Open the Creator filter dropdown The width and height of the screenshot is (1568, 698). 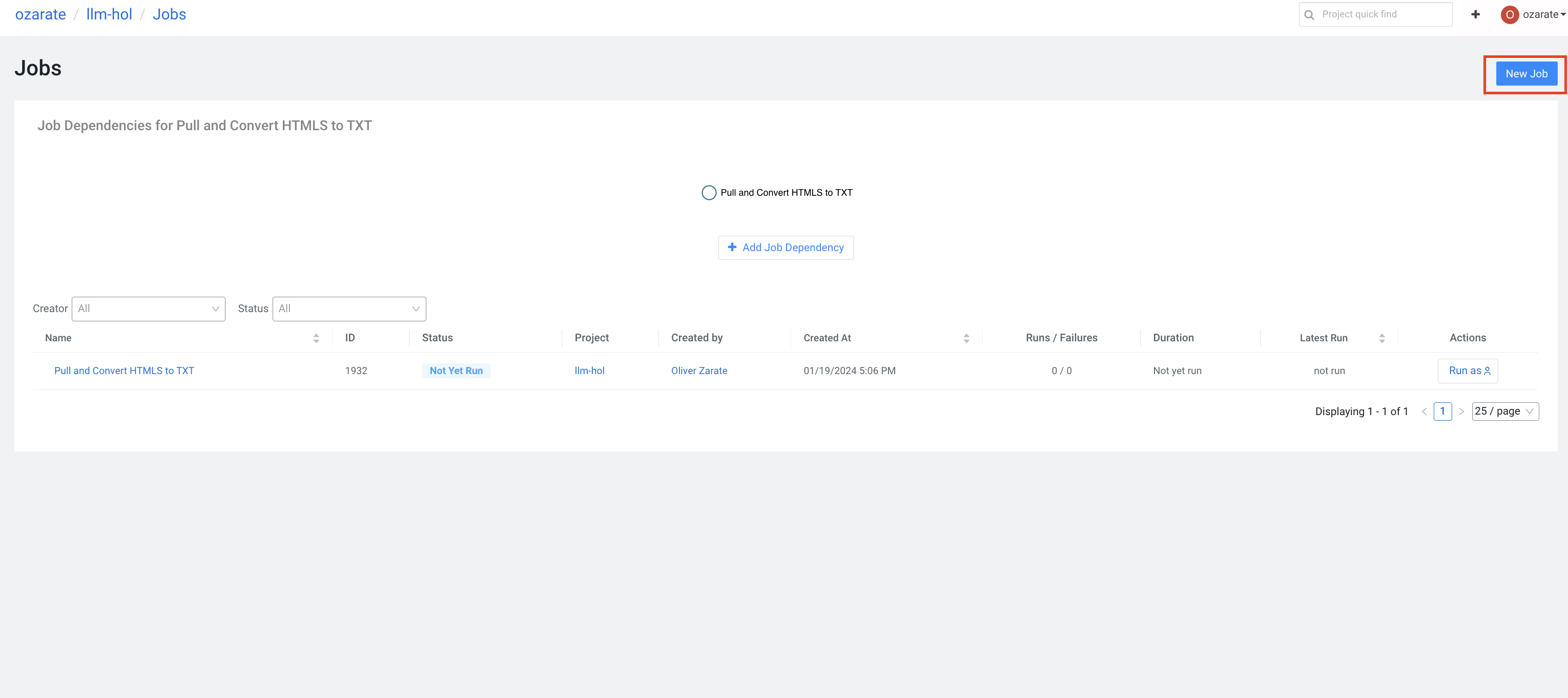(149, 309)
